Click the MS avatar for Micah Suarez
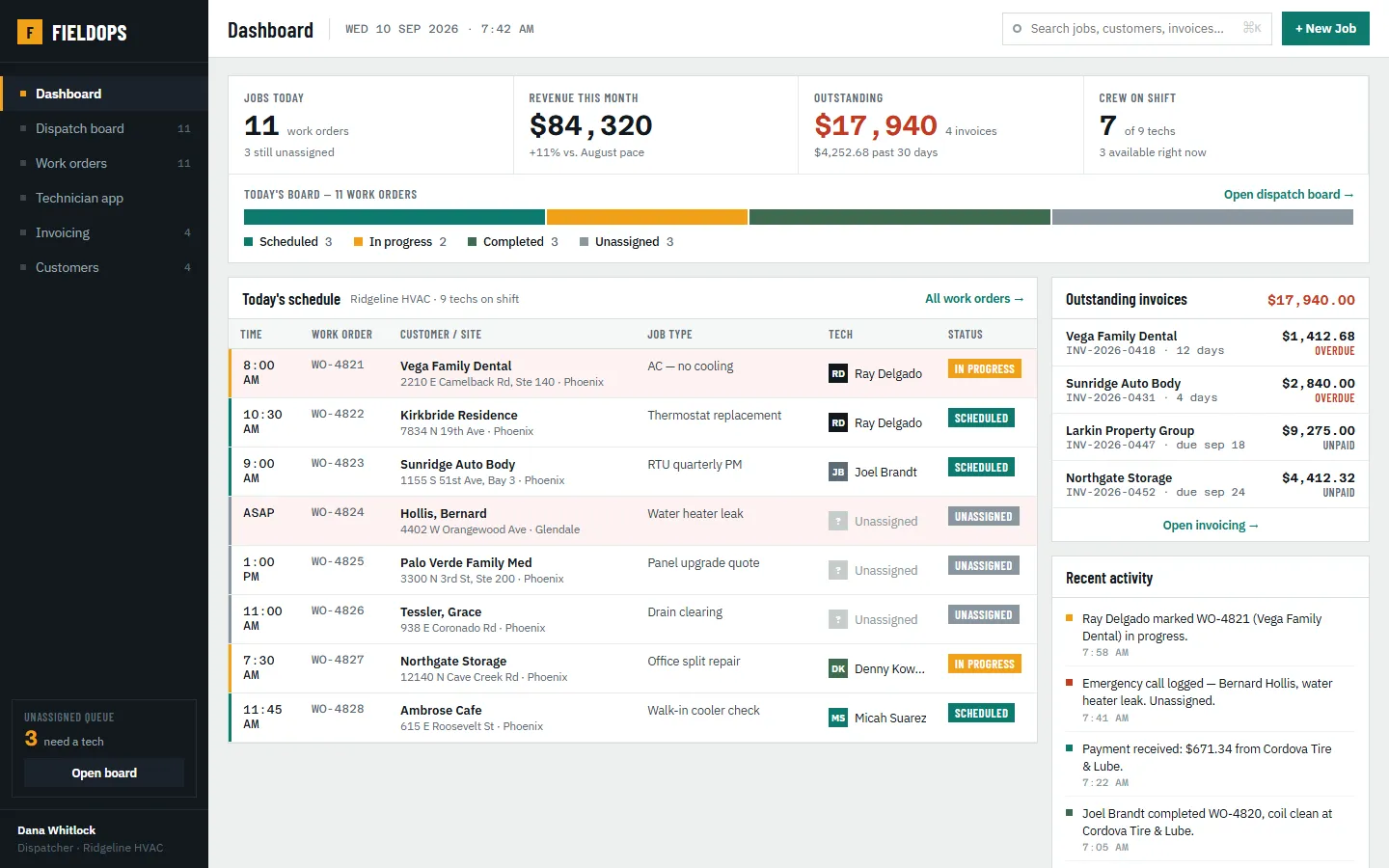Viewport: 1389px width, 868px height. (838, 718)
